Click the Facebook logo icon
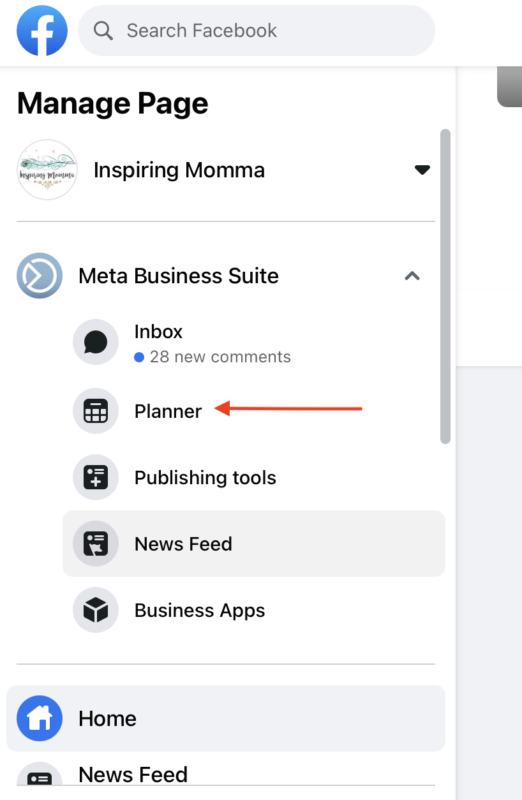The height and width of the screenshot is (800, 522). (x=42, y=31)
